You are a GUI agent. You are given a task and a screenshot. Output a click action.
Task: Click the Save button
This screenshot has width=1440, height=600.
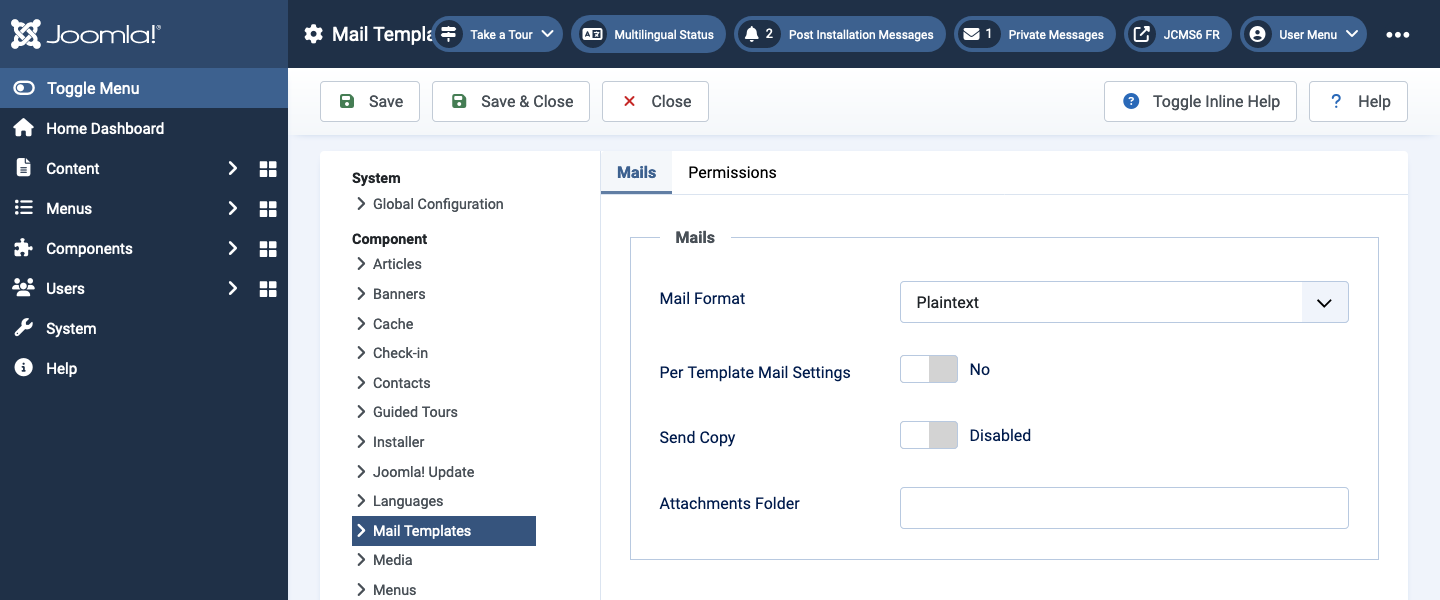point(370,101)
